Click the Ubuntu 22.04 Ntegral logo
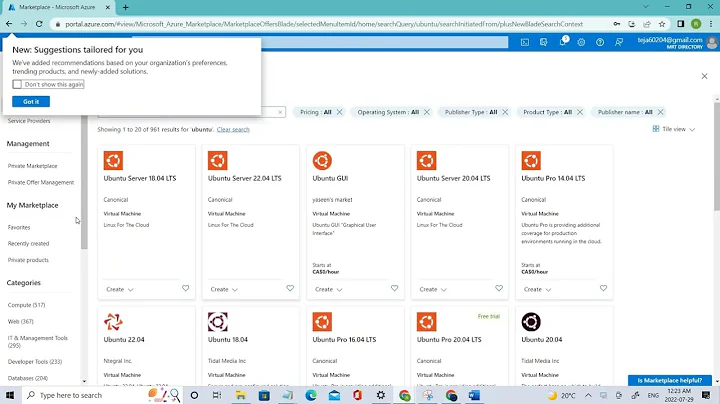 (113, 322)
